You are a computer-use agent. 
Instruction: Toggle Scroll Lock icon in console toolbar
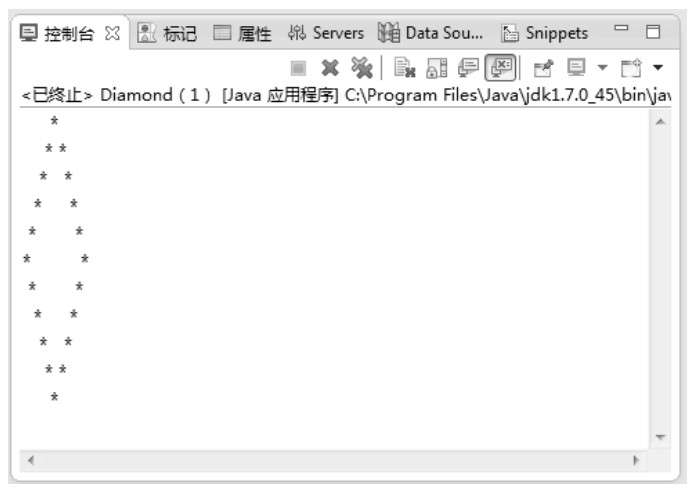[437, 68]
